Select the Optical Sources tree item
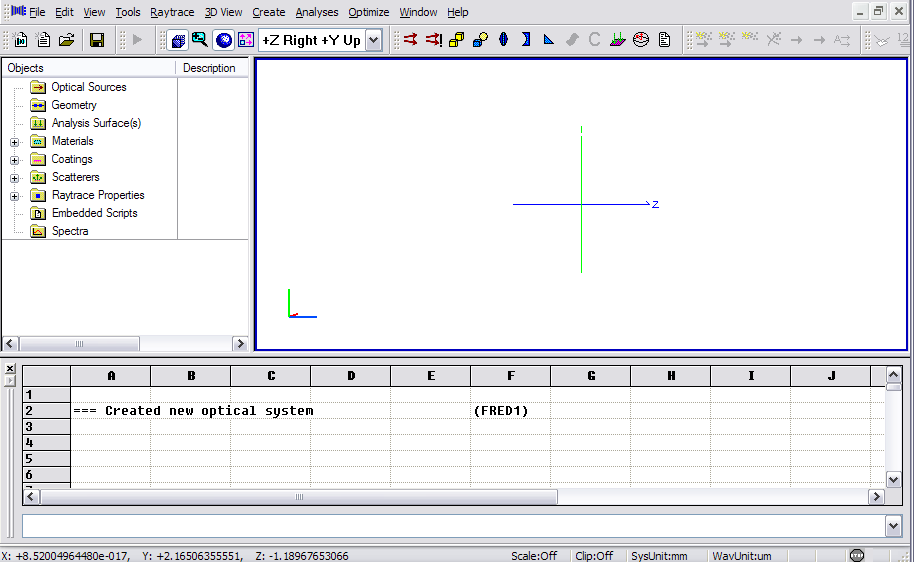Viewport: 914px width, 562px height. (88, 87)
